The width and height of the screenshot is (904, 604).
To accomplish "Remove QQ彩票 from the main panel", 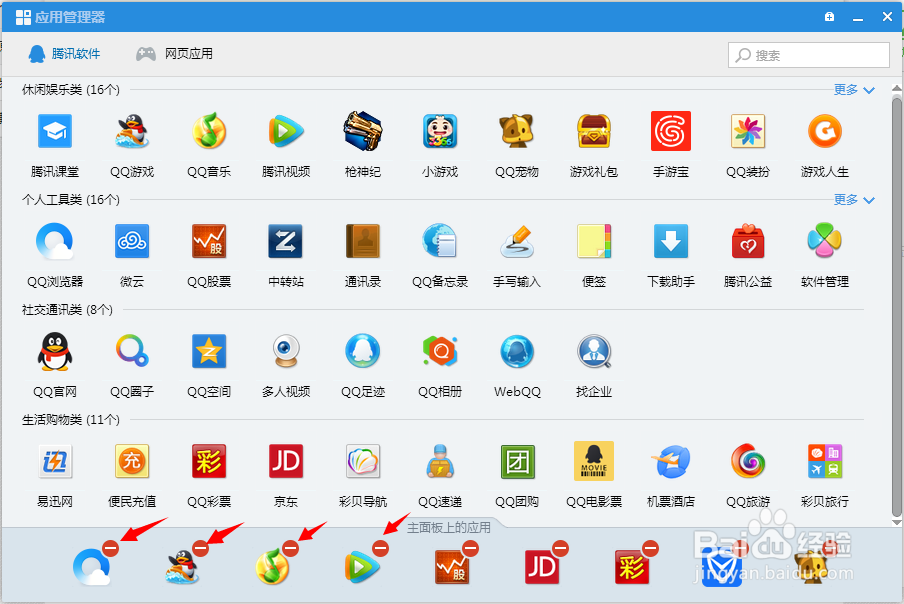I will [650, 548].
